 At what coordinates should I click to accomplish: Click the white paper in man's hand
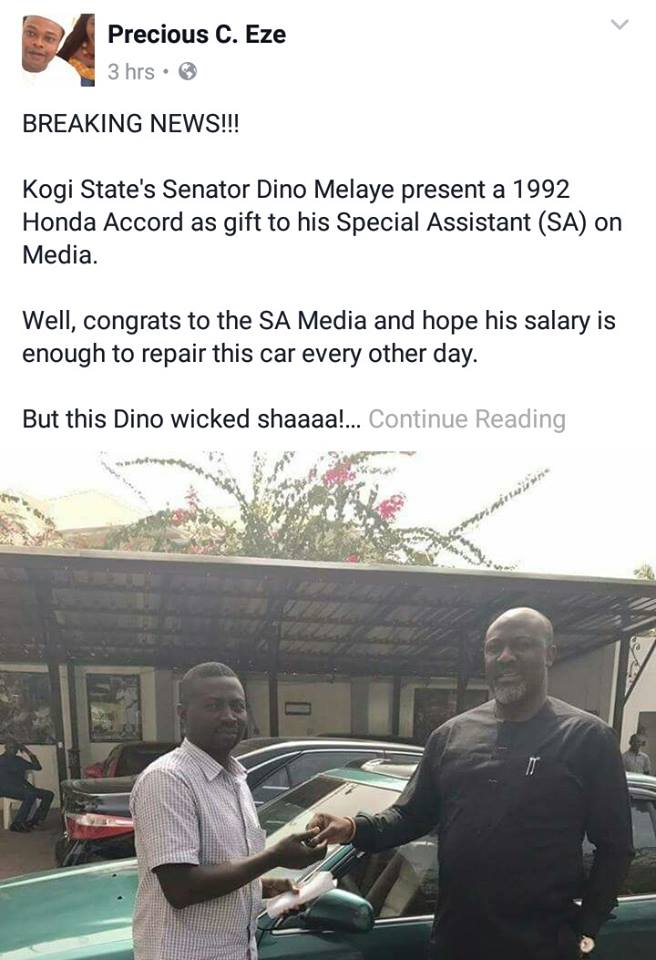(301, 895)
